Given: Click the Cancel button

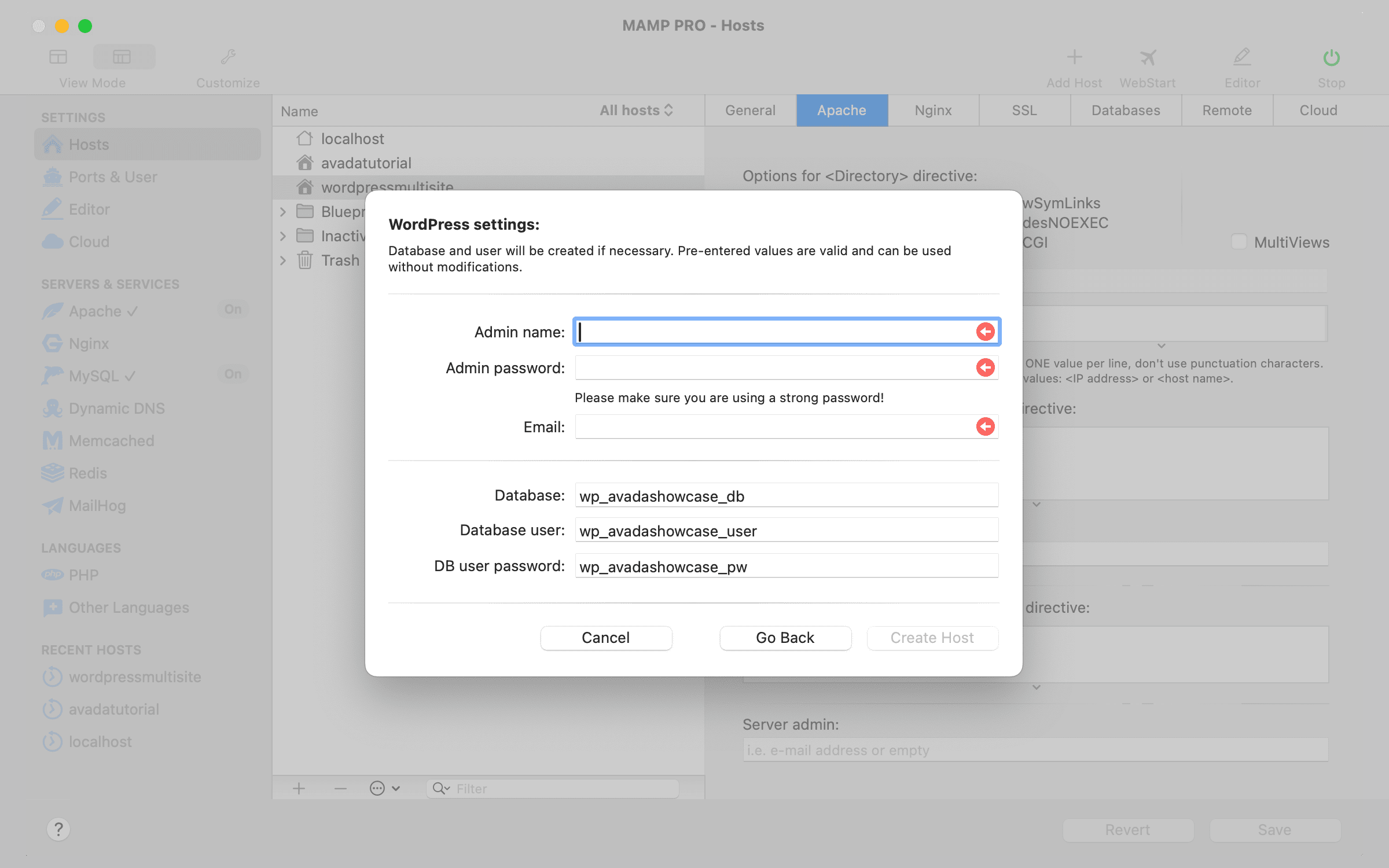Looking at the screenshot, I should point(606,638).
